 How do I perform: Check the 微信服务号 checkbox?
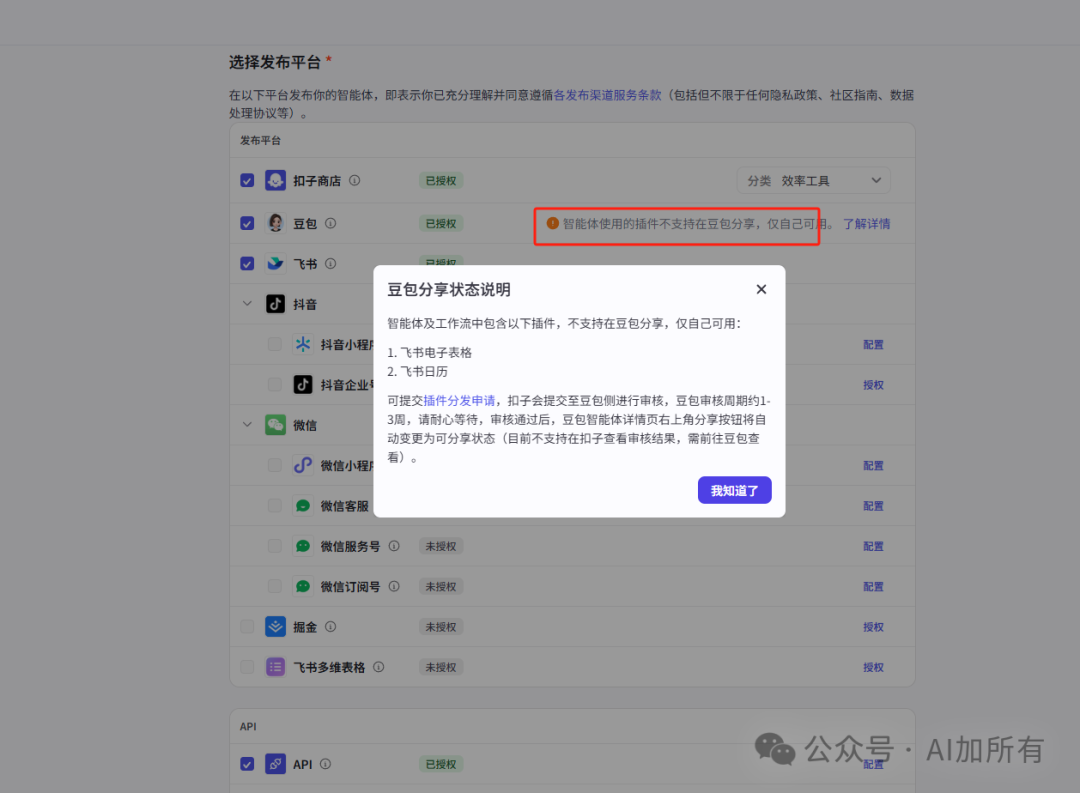pos(275,546)
